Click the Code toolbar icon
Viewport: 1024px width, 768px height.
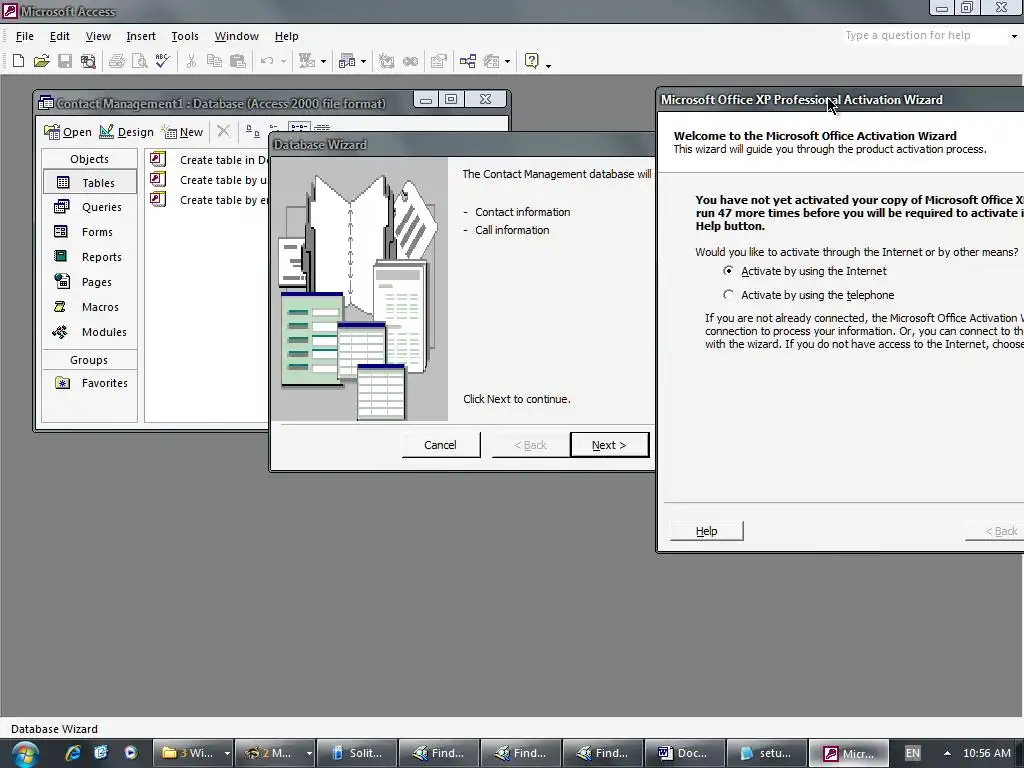click(x=387, y=61)
